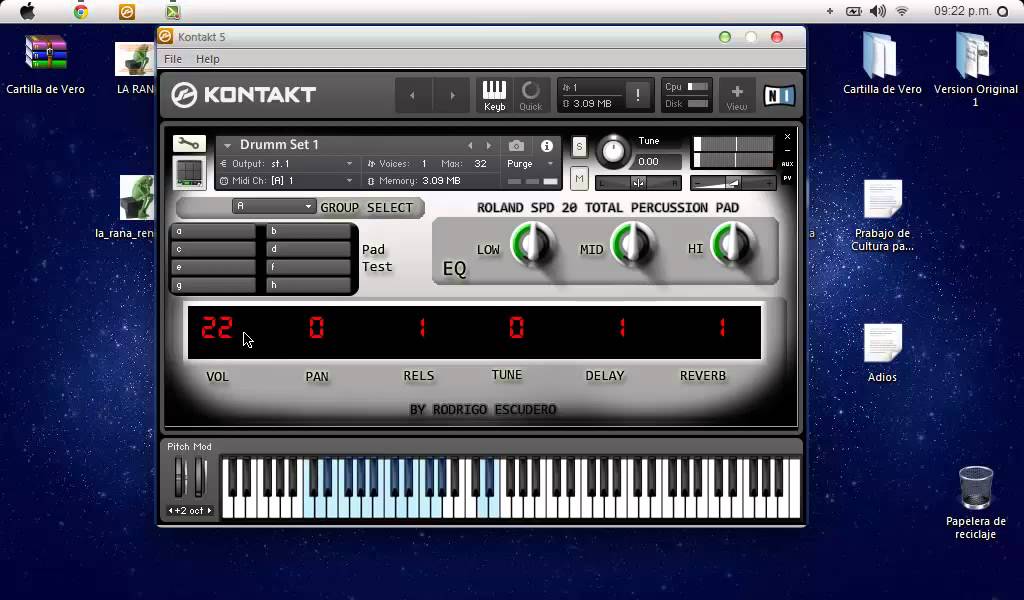Toggle the on-screen Keyb keyboard
Screen dimensions: 1024x600
pos(494,95)
